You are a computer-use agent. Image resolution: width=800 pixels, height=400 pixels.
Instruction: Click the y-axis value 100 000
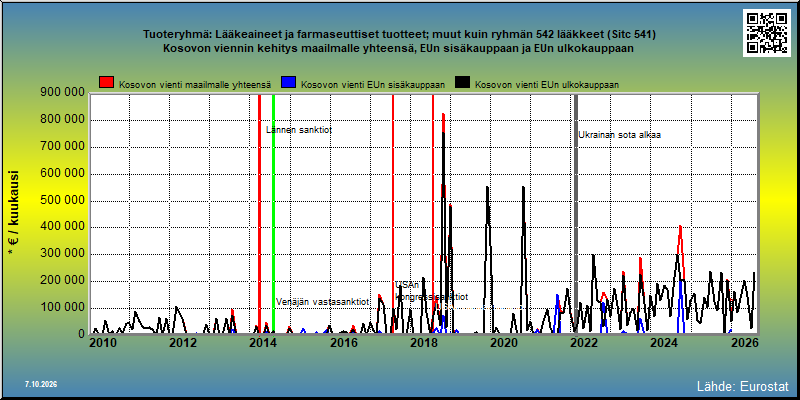tap(62, 308)
